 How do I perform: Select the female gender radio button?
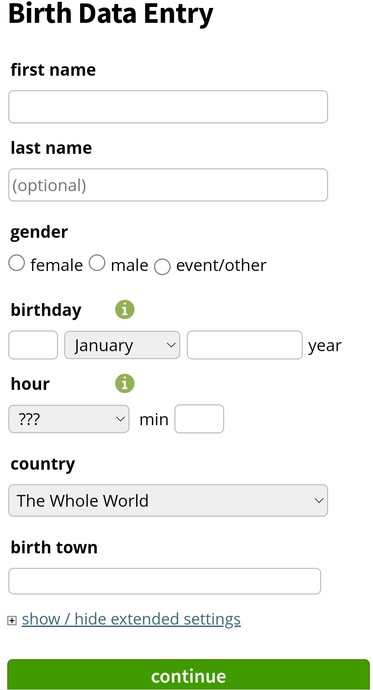17,263
